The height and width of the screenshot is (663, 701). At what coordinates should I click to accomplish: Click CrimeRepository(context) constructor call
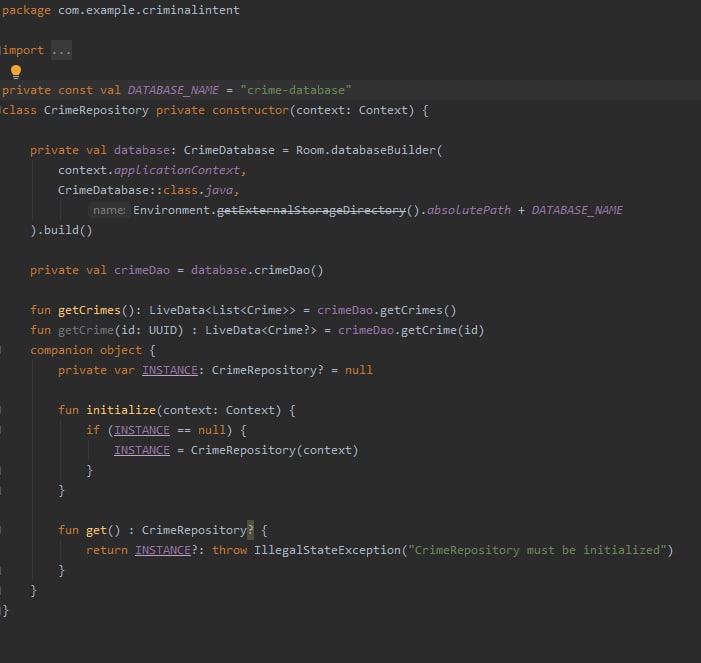coord(274,450)
